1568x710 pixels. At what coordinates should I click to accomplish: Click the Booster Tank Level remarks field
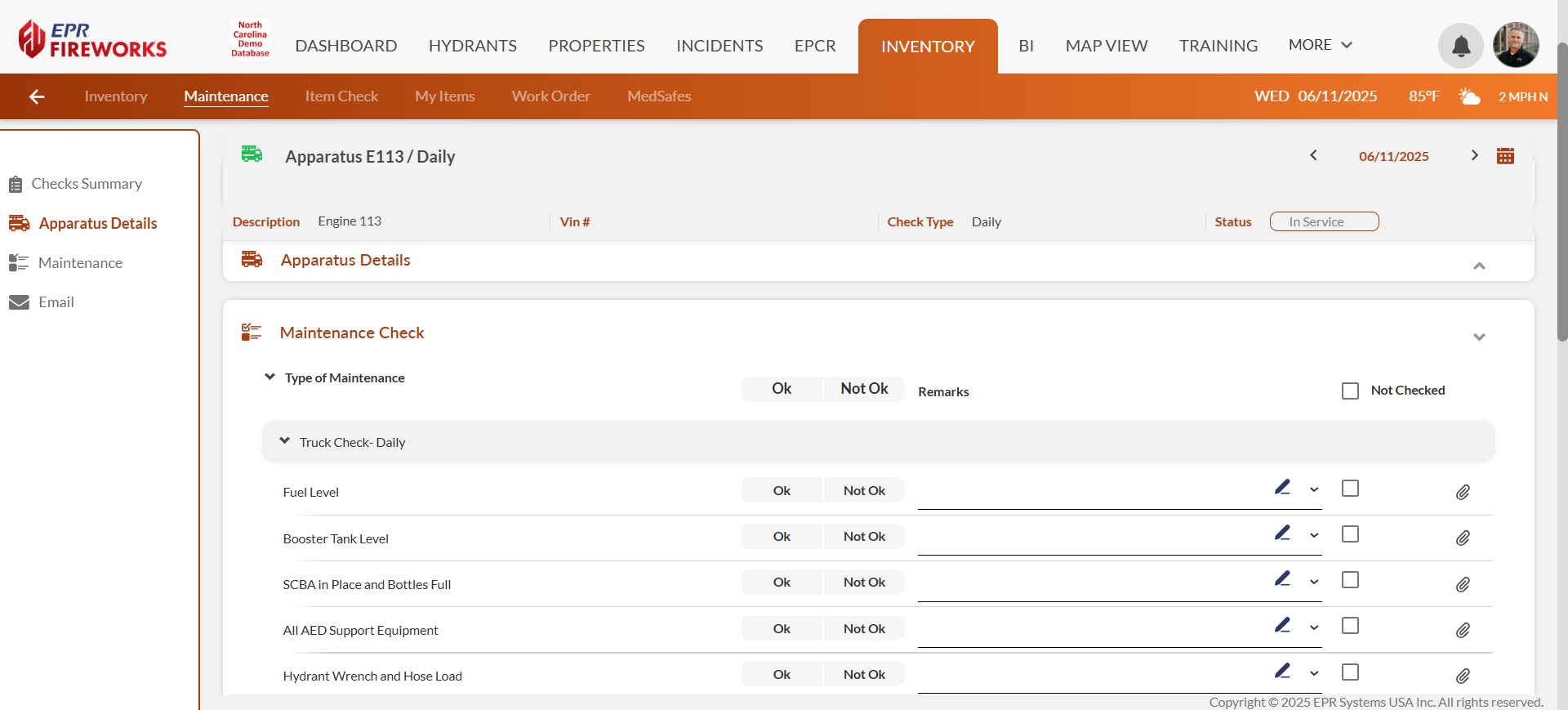click(x=1090, y=538)
